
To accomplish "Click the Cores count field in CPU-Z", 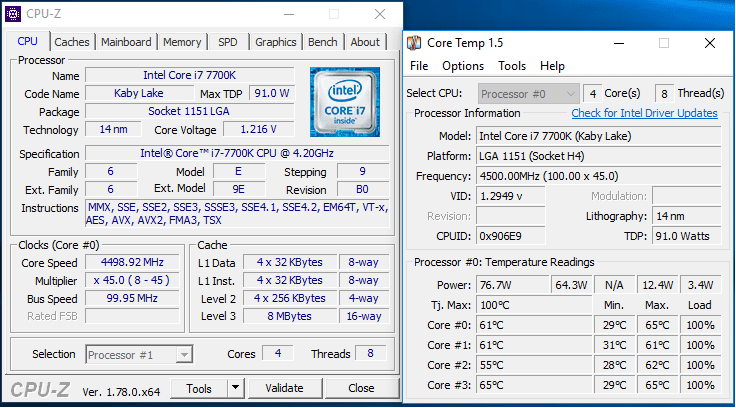I will click(278, 353).
